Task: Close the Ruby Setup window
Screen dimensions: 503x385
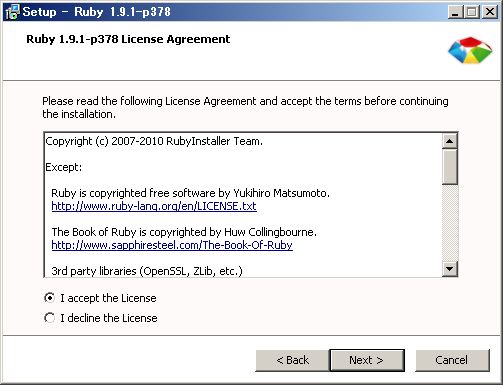Action: [490, 12]
